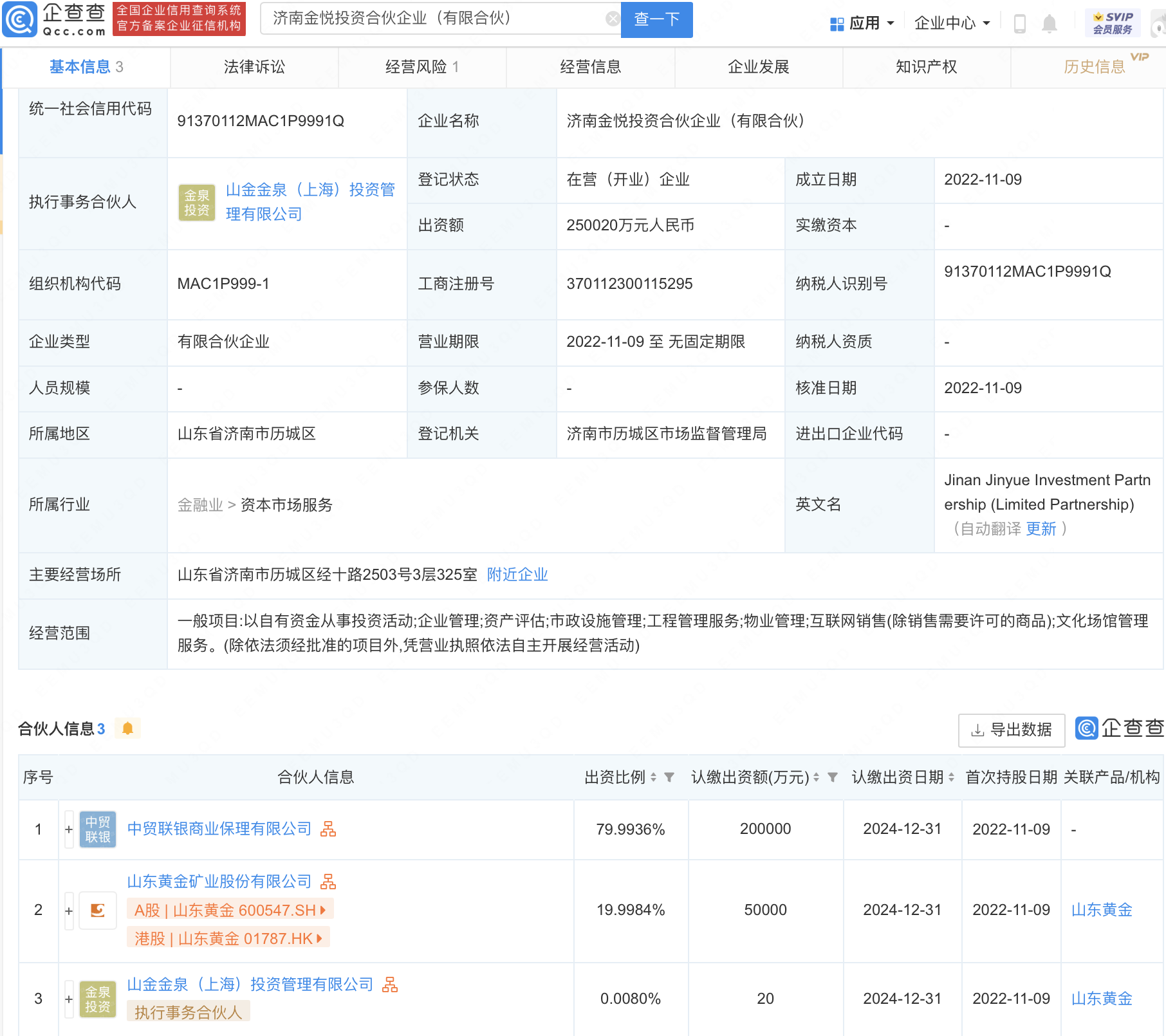
Task: Open 山金金泉（上海）投资管理 executive partner link
Action: (310, 202)
